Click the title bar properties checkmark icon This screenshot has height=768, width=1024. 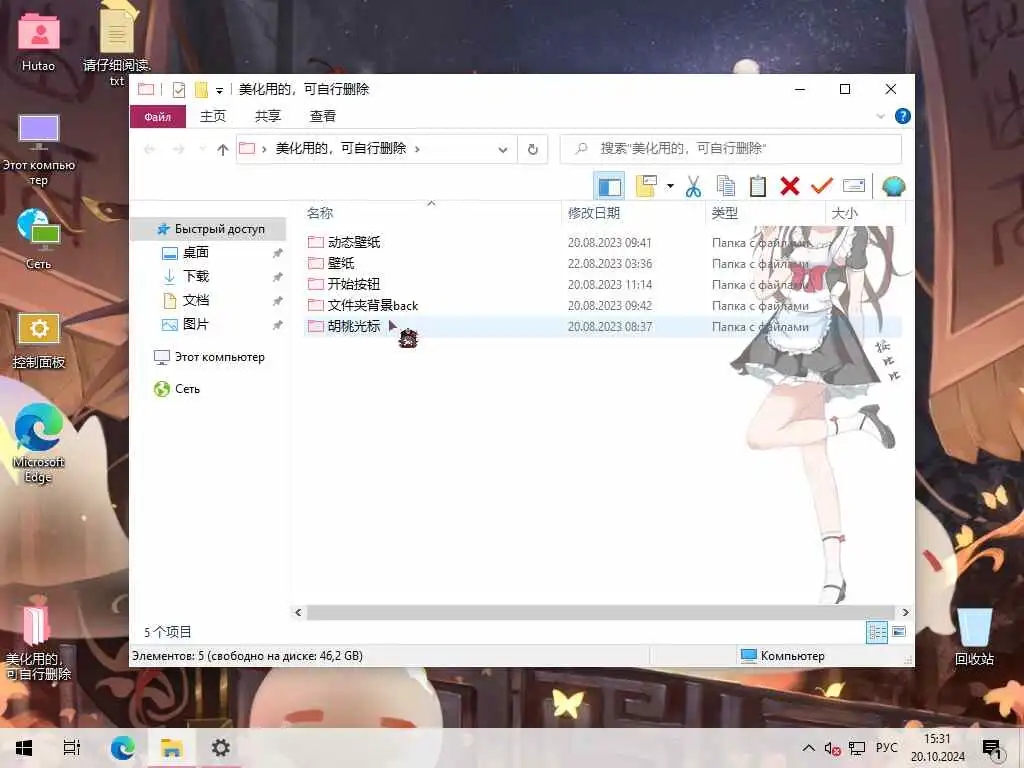tap(178, 89)
